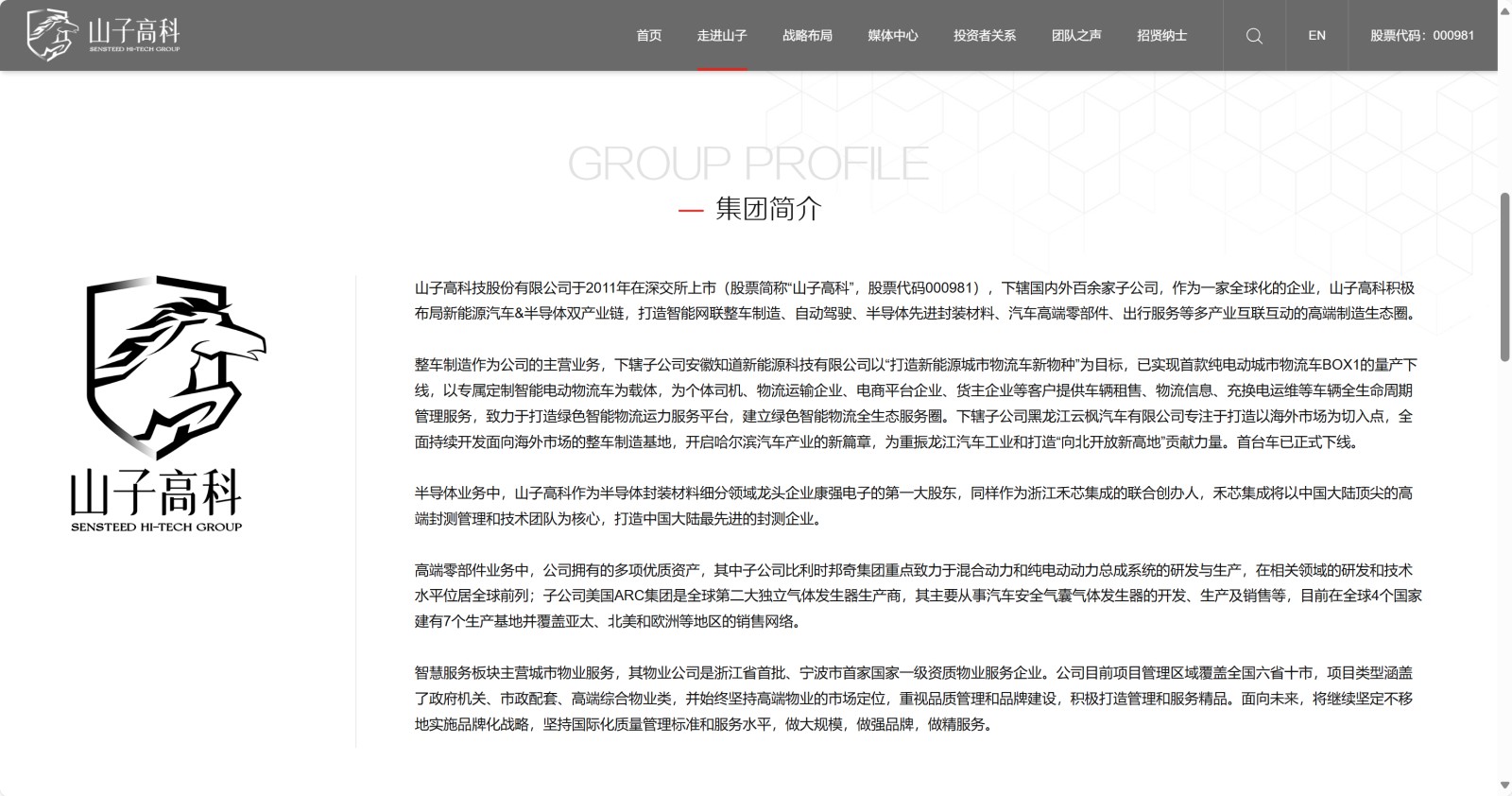The height and width of the screenshot is (796, 1512).
Task: Click the Sensteed header logo
Action: (x=104, y=35)
